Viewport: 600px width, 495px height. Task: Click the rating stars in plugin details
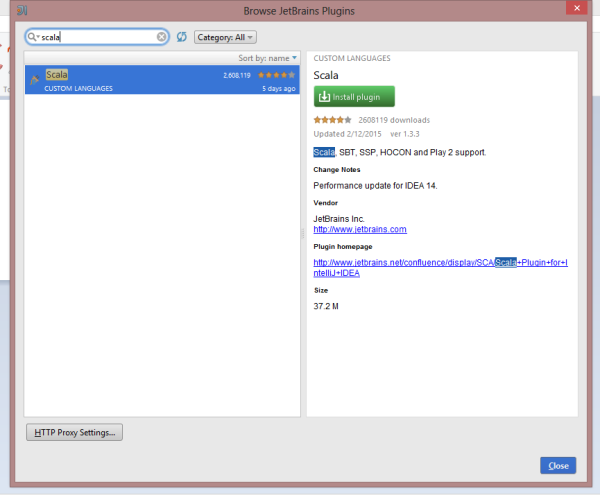pyautogui.click(x=333, y=119)
